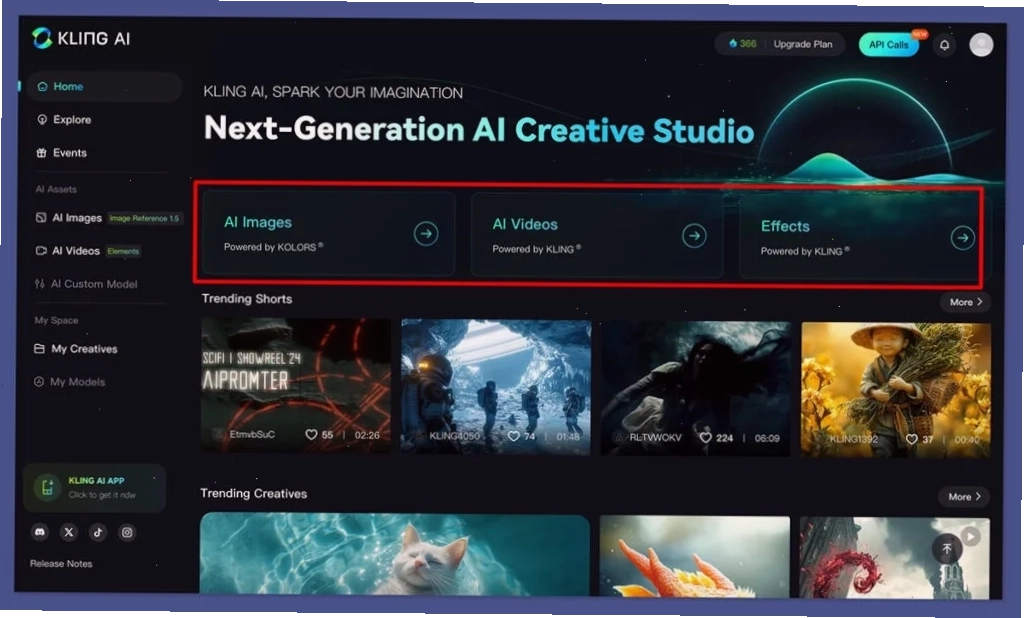Click the back-to-top arrow button

click(946, 549)
